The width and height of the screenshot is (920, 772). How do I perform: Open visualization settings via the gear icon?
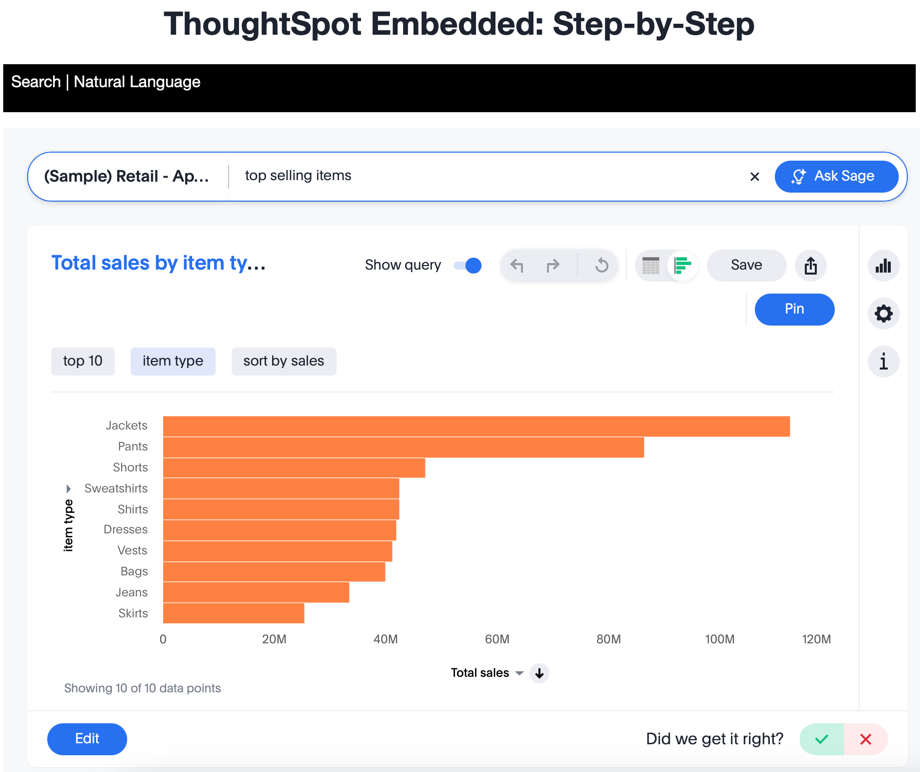tap(883, 313)
